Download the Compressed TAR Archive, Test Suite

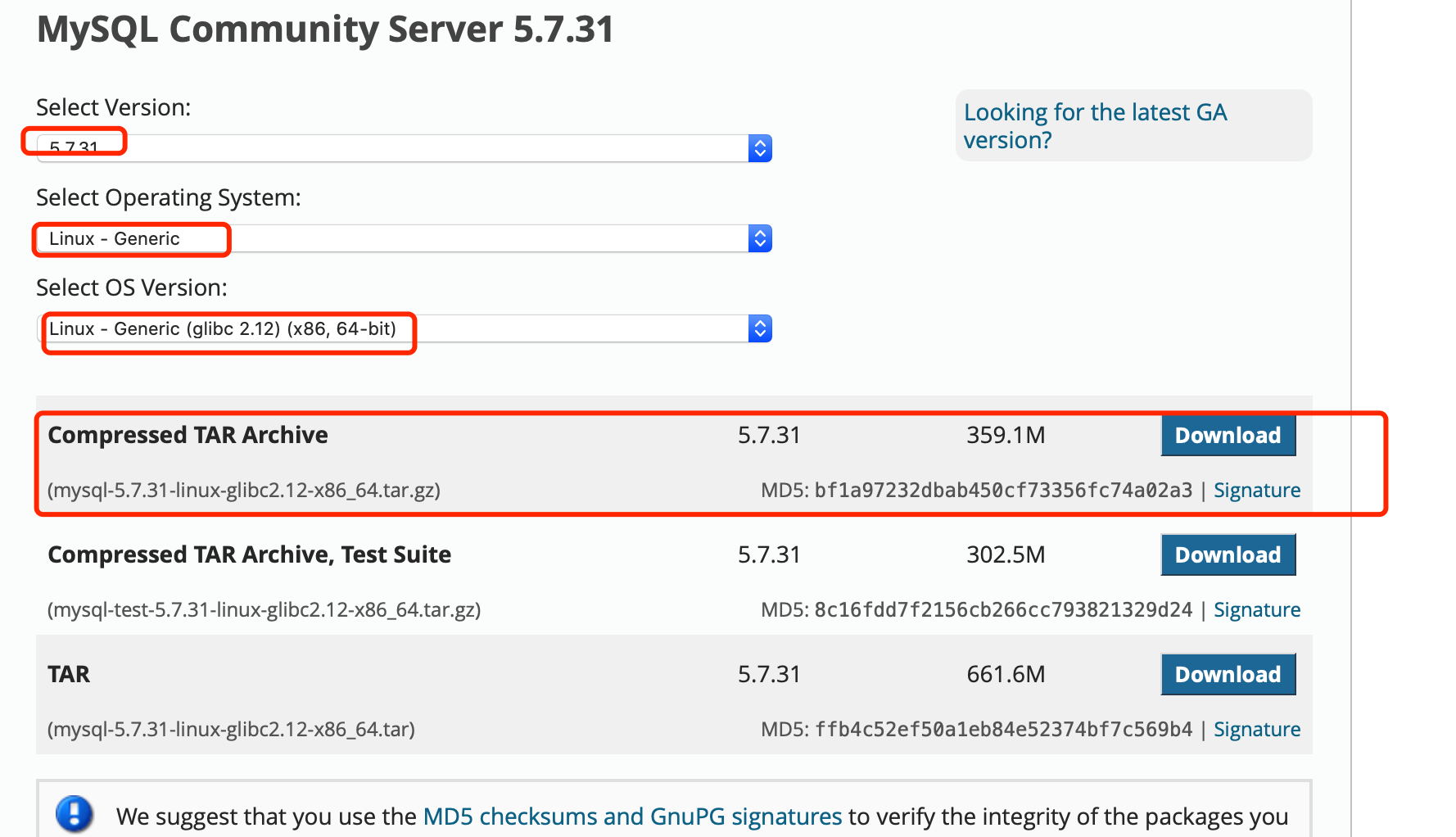tap(1228, 554)
